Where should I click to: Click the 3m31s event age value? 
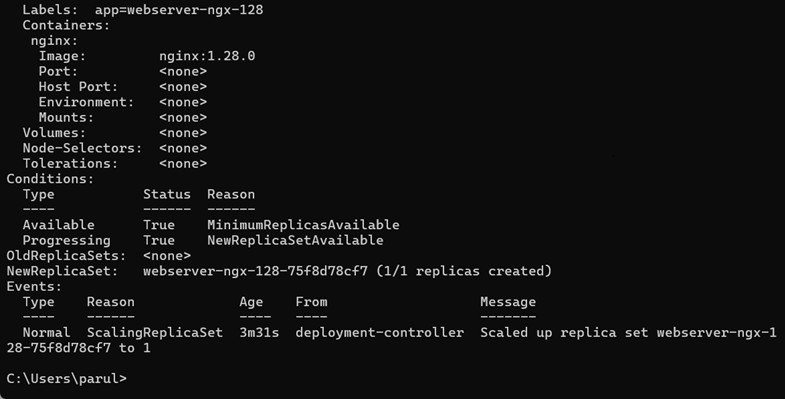[x=259, y=332]
